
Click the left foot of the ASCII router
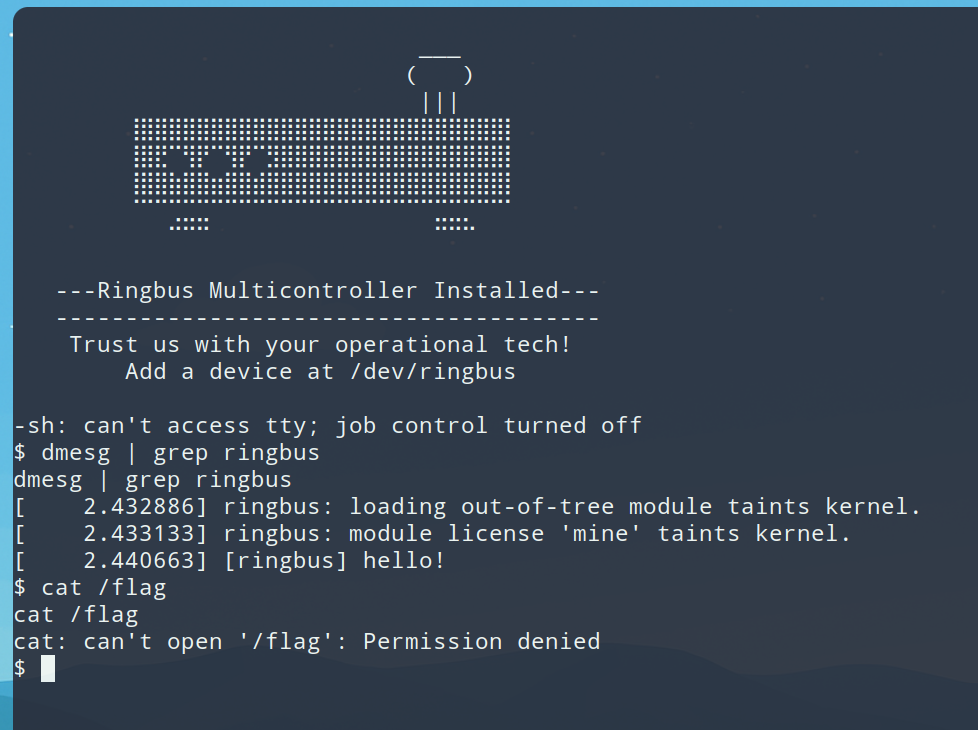(x=189, y=224)
